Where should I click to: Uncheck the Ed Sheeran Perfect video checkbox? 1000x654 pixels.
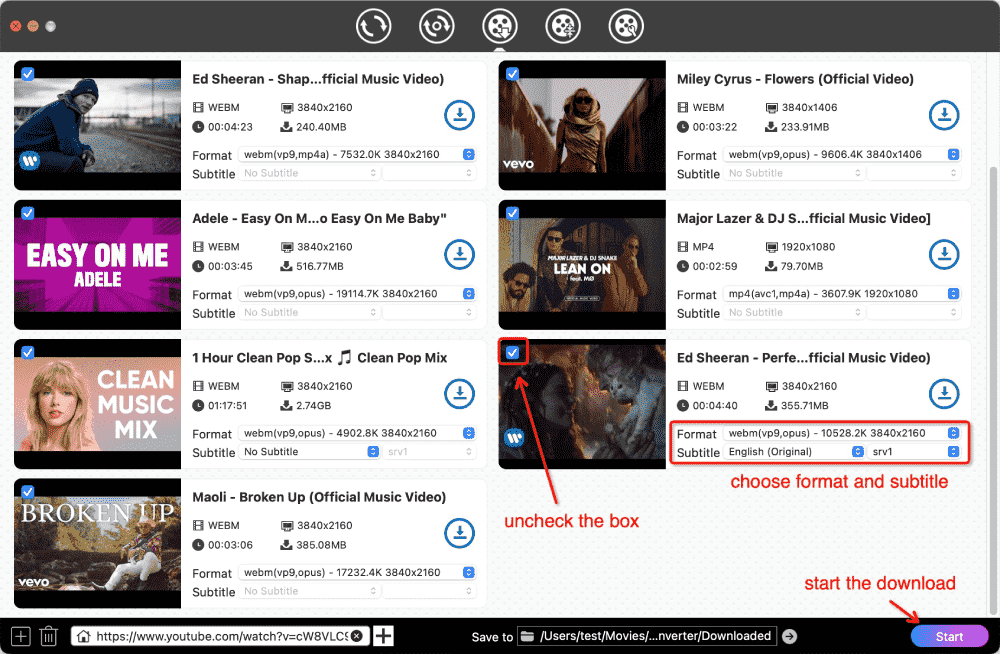click(513, 352)
